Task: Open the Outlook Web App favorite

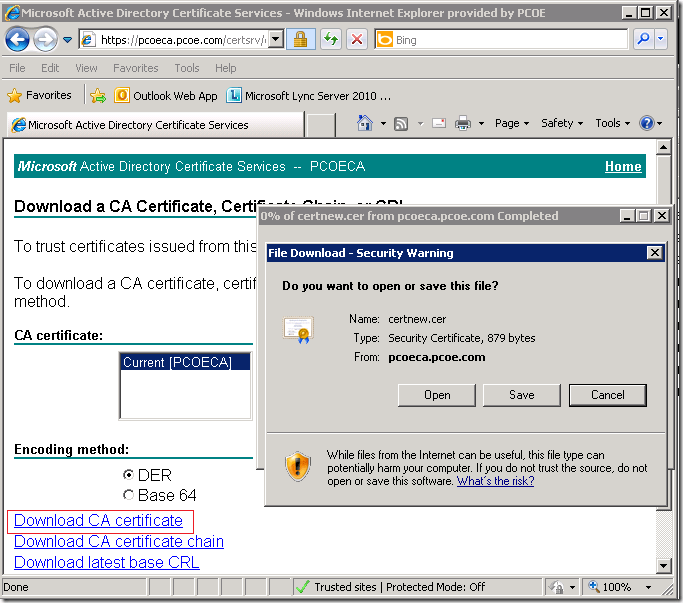Action: click(x=166, y=95)
